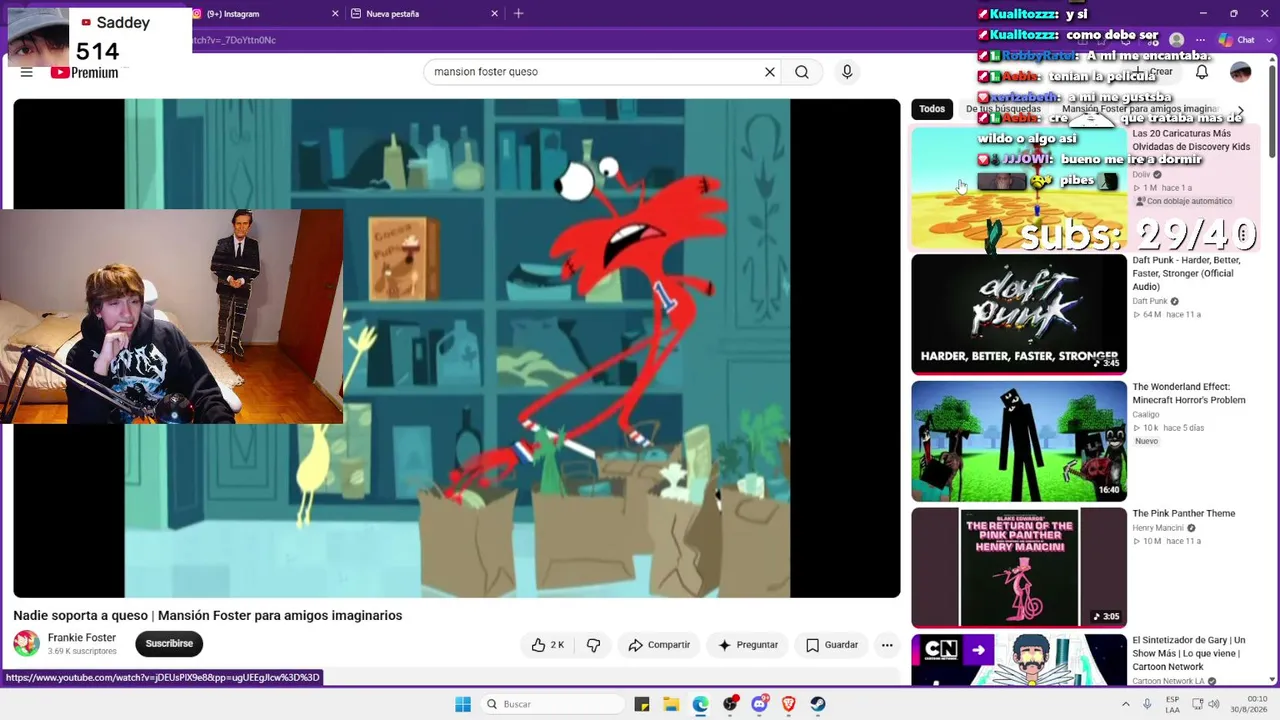Show hidden system tray icons
Screen dimensions: 1280x720
click(1127, 704)
